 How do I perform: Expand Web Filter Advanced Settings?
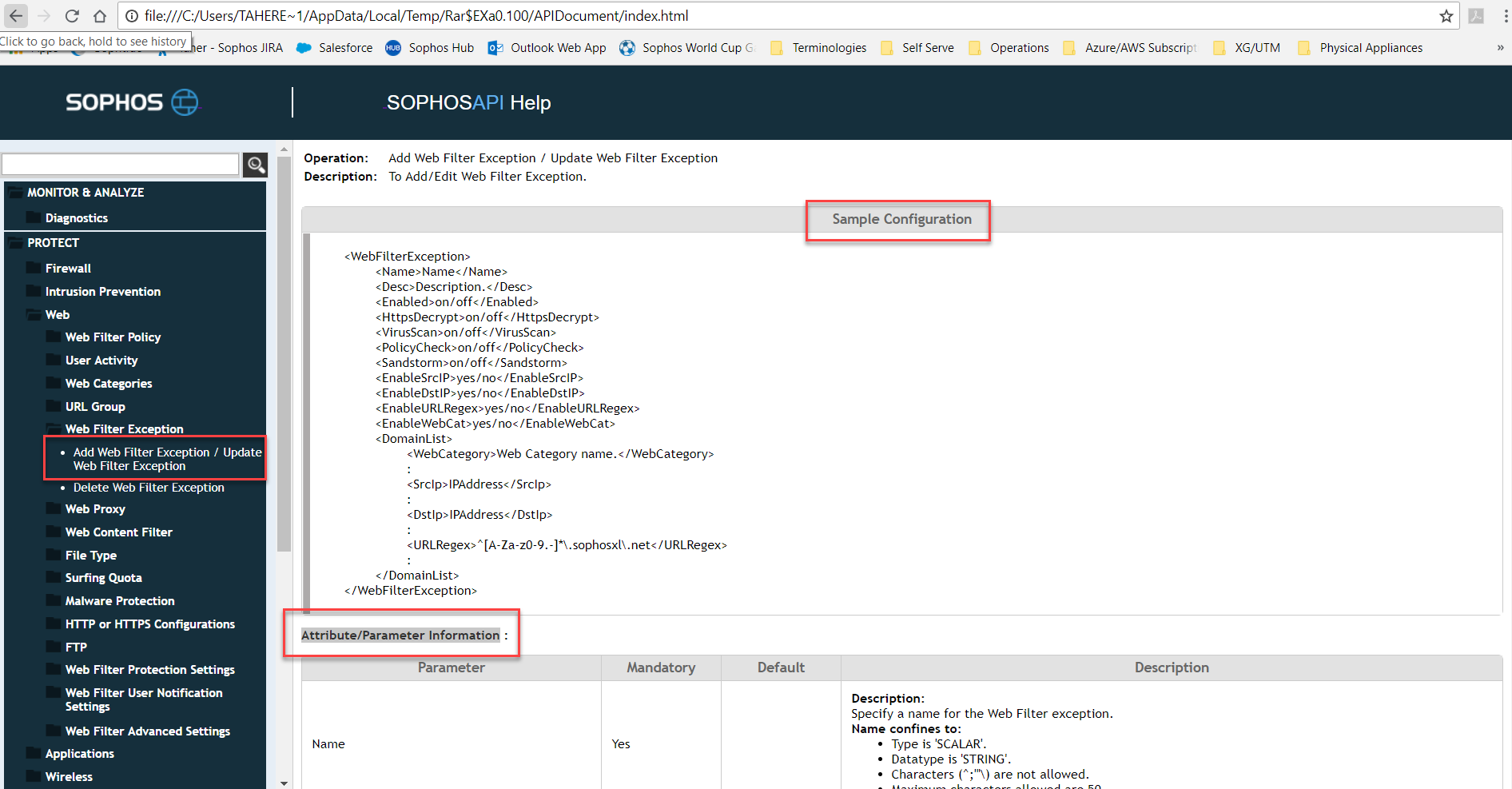[x=147, y=731]
